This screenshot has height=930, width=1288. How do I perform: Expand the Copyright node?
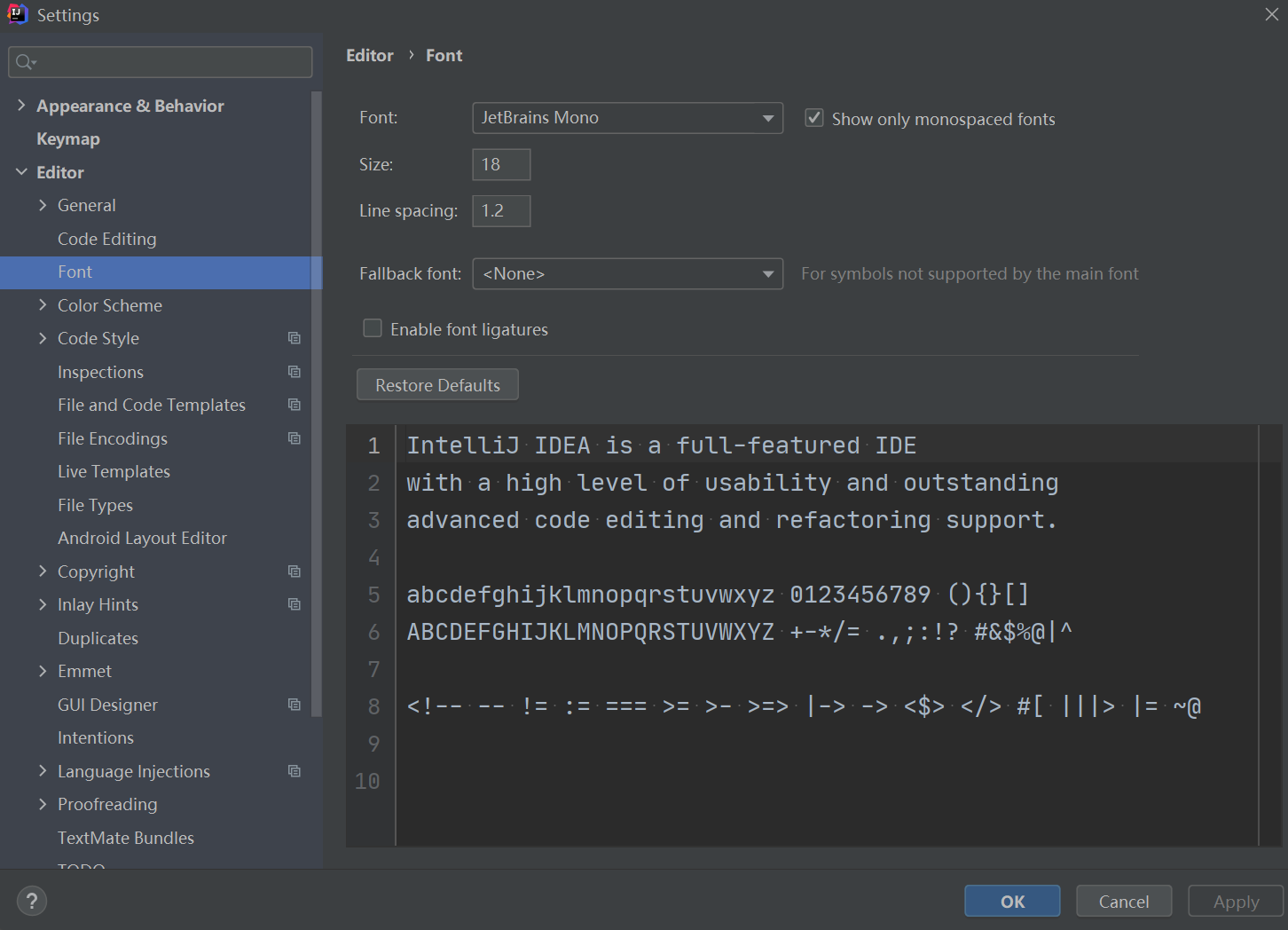tap(43, 571)
